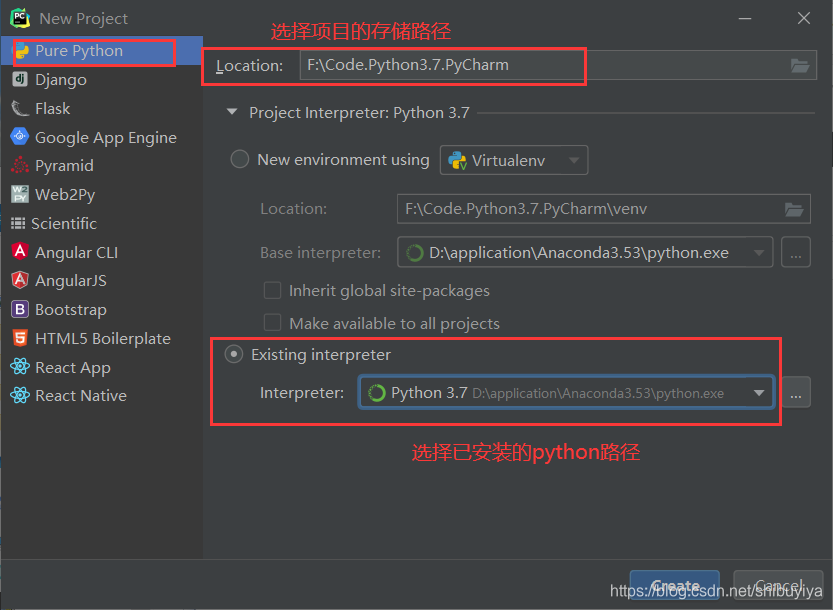The width and height of the screenshot is (833, 610).
Task: Click Project Interpreter: Python 3.7 header
Action: [x=359, y=113]
